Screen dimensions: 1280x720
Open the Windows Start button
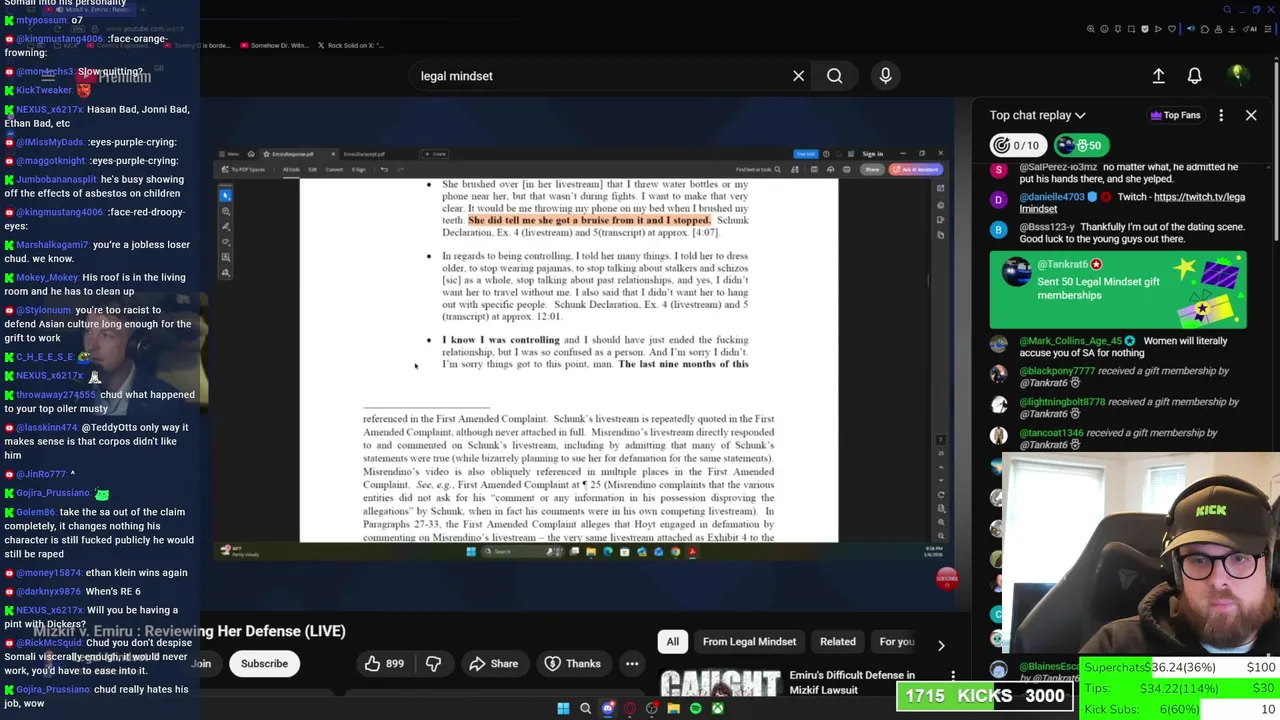563,708
